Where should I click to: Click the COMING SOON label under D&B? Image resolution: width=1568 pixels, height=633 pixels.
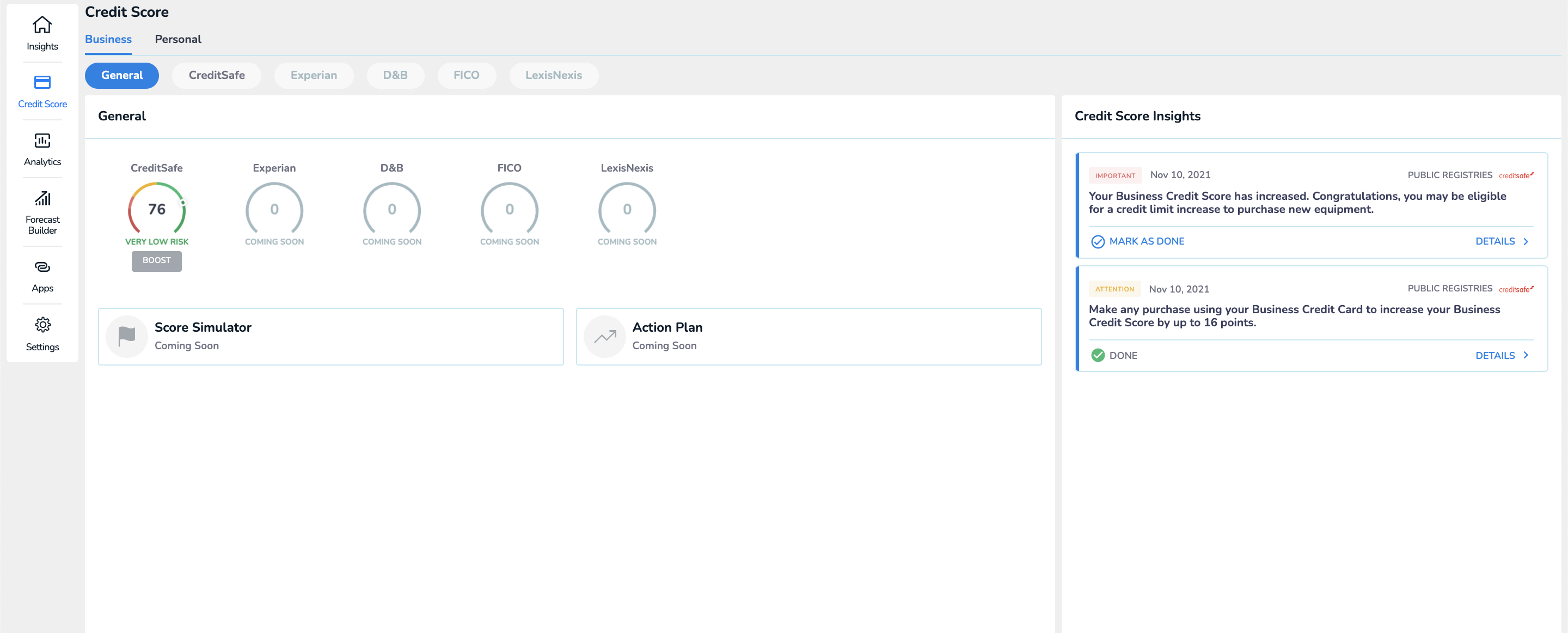click(391, 242)
